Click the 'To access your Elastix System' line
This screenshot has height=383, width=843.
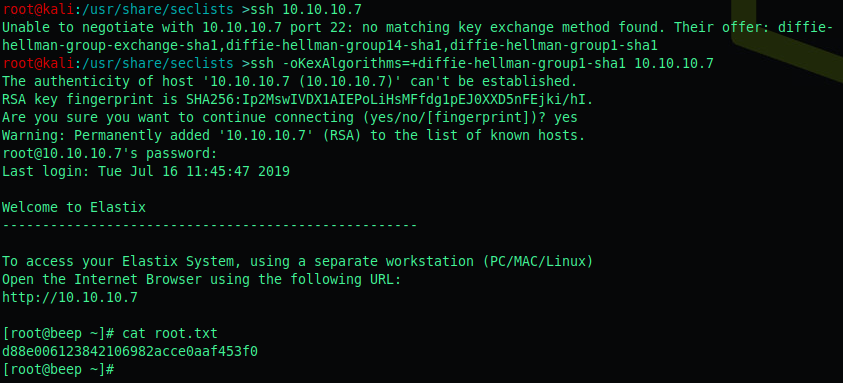tap(297, 261)
